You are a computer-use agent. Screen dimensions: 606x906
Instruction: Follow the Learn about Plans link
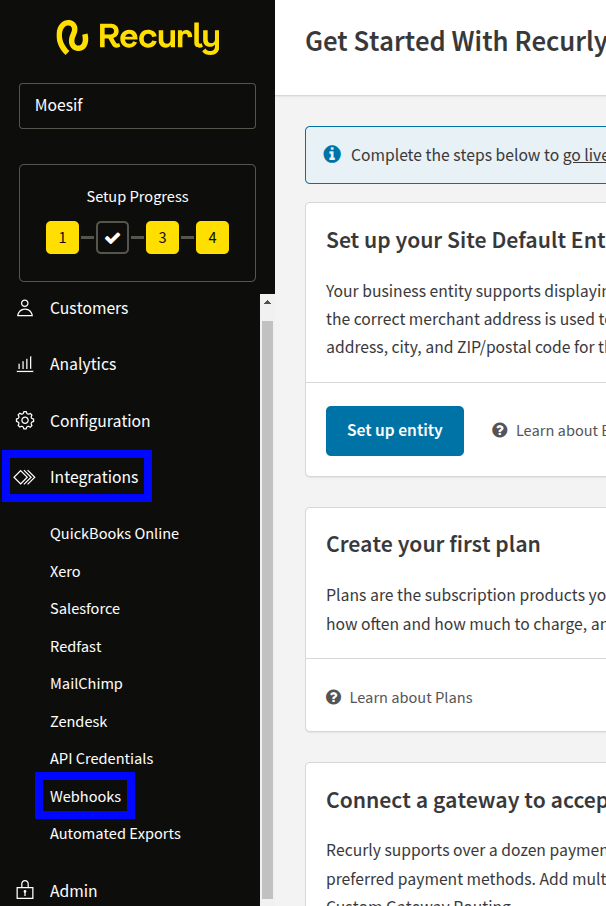coord(411,697)
